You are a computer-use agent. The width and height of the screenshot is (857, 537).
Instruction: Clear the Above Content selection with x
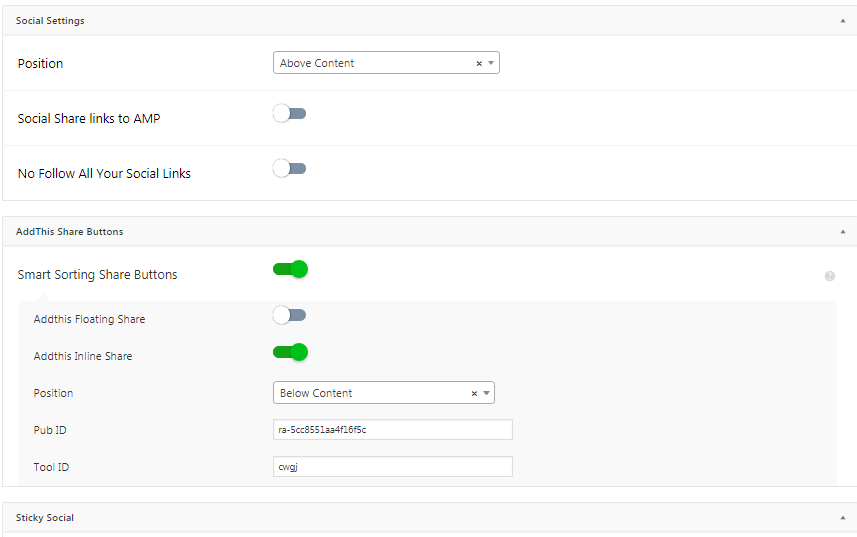pos(479,63)
